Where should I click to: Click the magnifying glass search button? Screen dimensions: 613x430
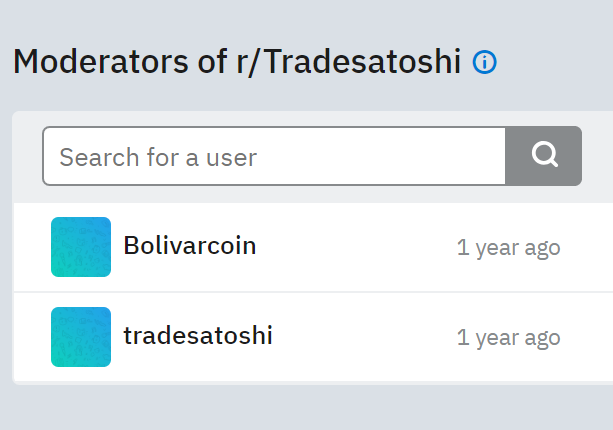(x=544, y=155)
